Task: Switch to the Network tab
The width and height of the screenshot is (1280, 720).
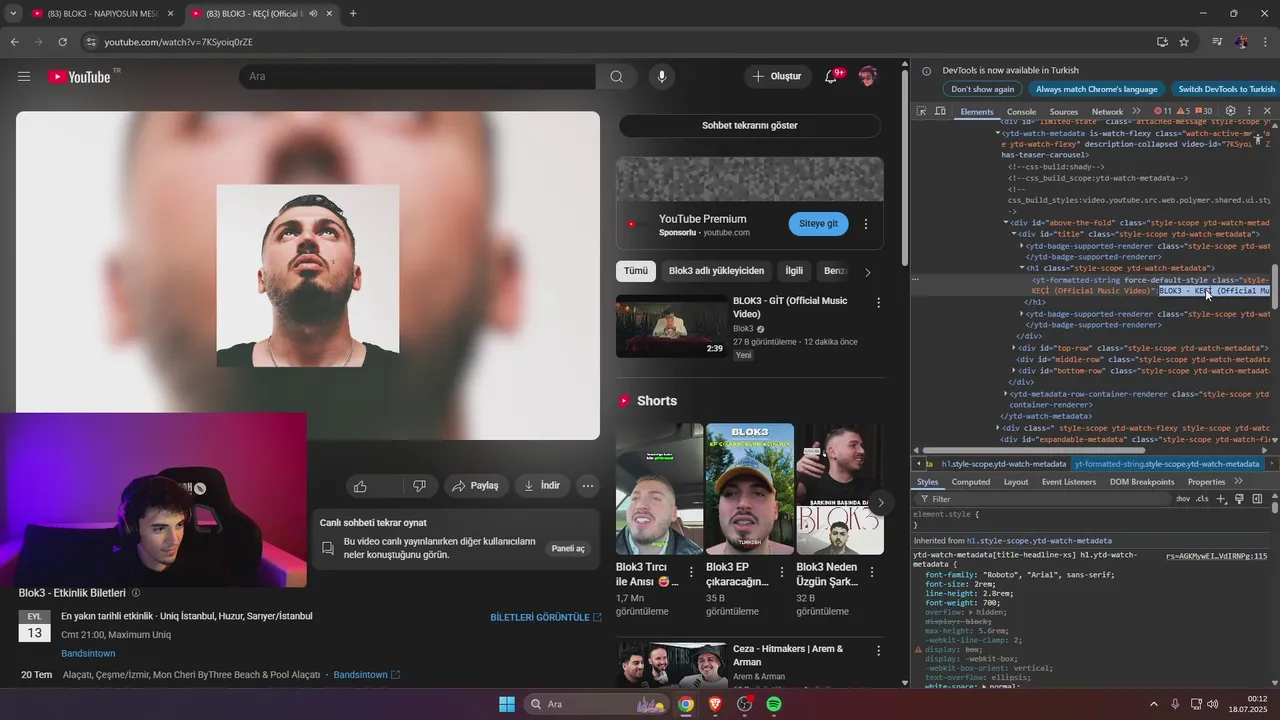Action: [1107, 112]
